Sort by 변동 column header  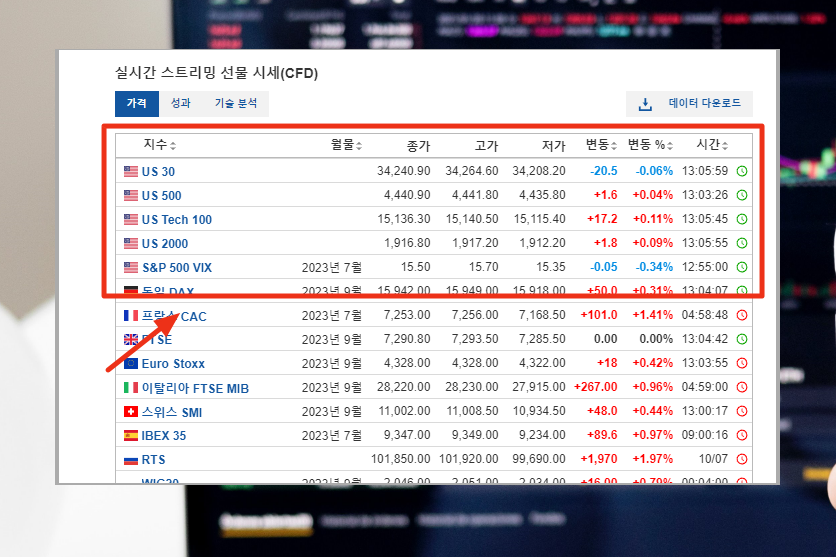(601, 144)
